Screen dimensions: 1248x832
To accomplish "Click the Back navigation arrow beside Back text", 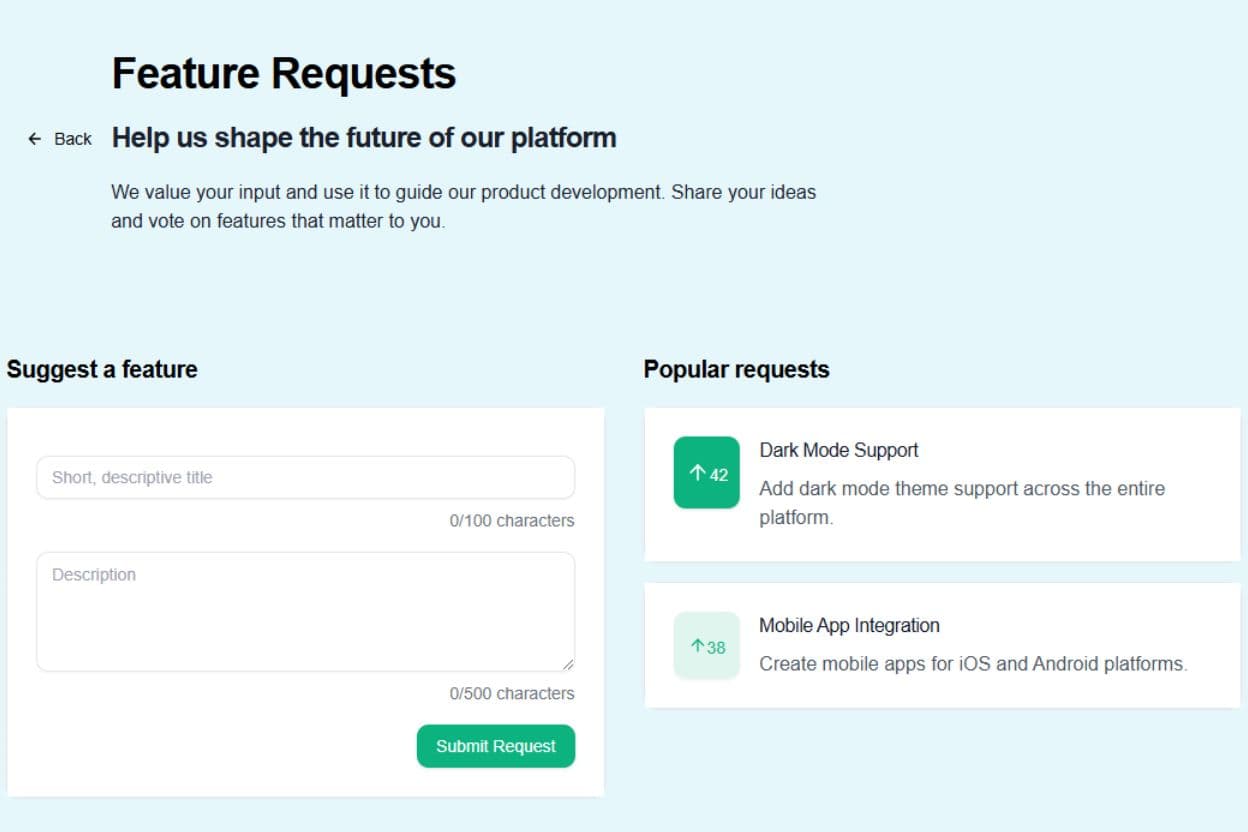I will pos(34,138).
